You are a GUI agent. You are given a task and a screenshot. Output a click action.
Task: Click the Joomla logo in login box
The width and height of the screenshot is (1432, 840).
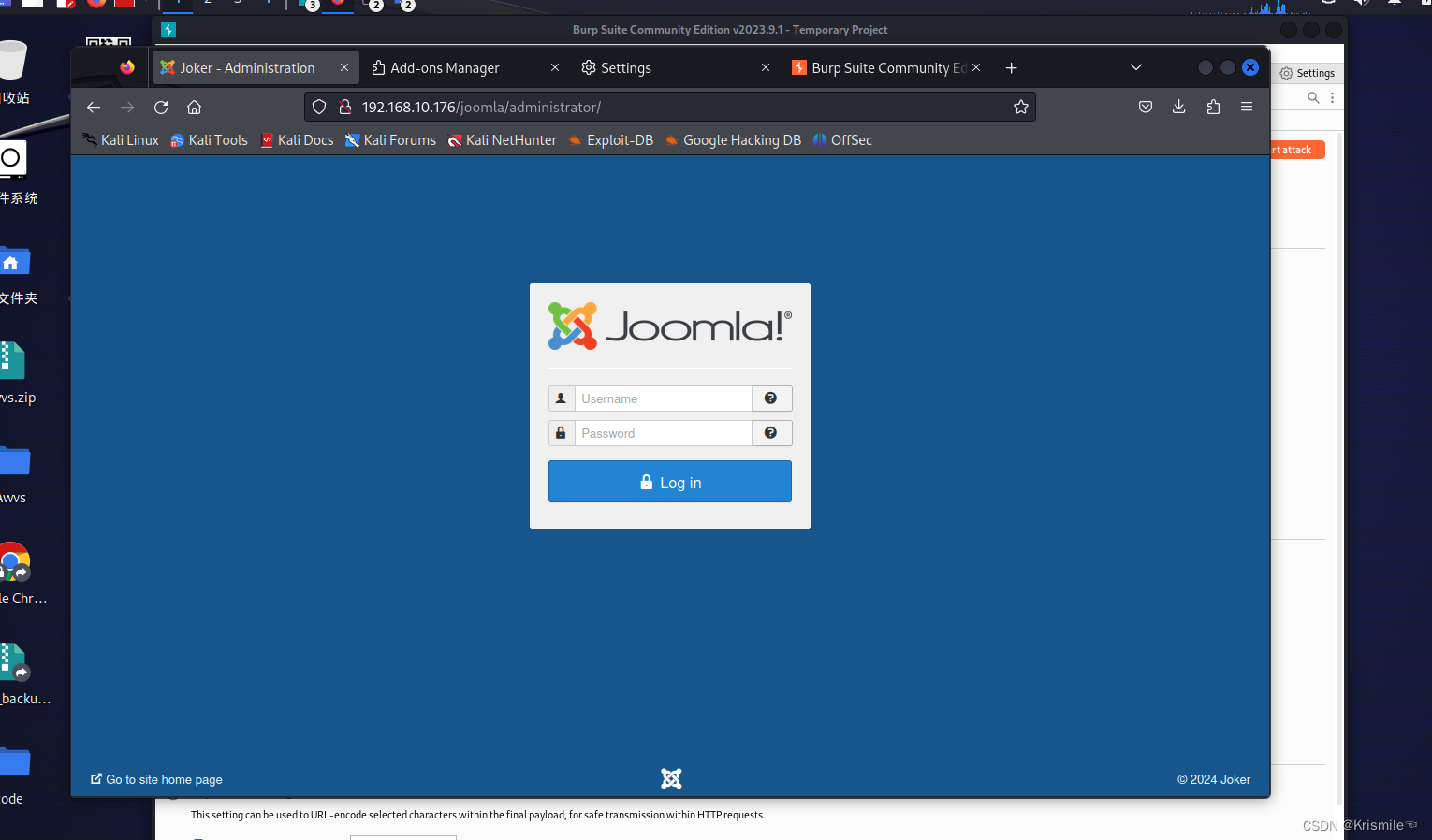click(x=670, y=326)
